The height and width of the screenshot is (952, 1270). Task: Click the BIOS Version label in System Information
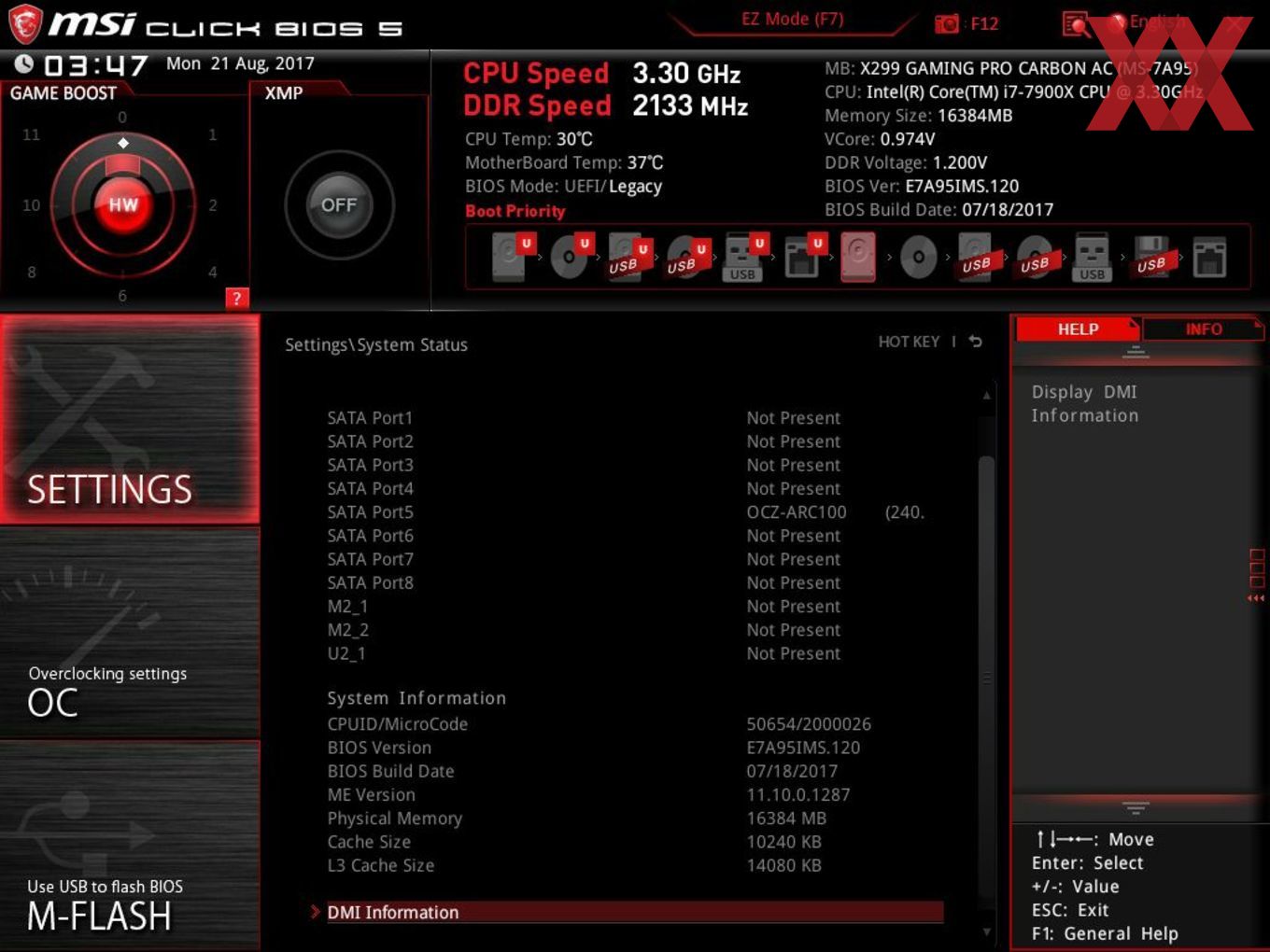(379, 748)
